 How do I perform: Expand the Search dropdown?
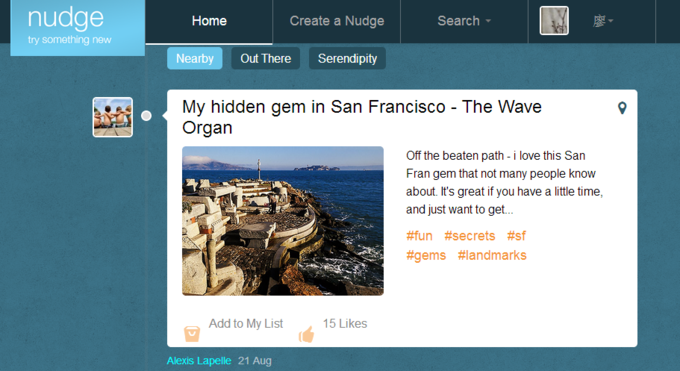click(464, 21)
